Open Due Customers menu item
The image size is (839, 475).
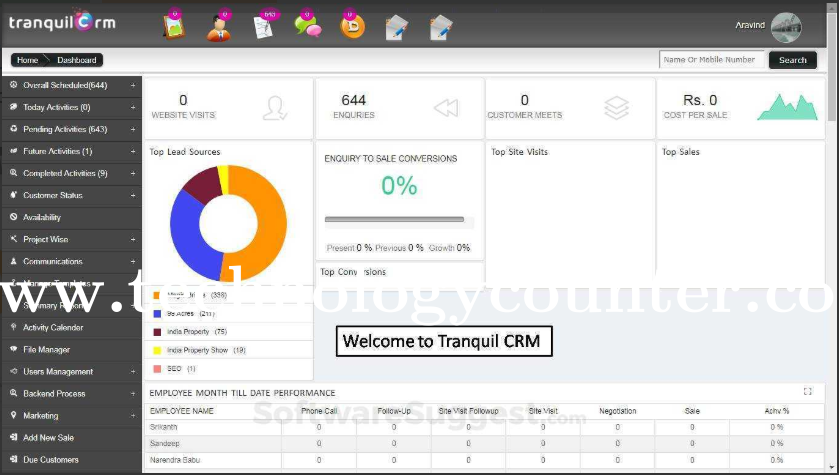(x=72, y=459)
